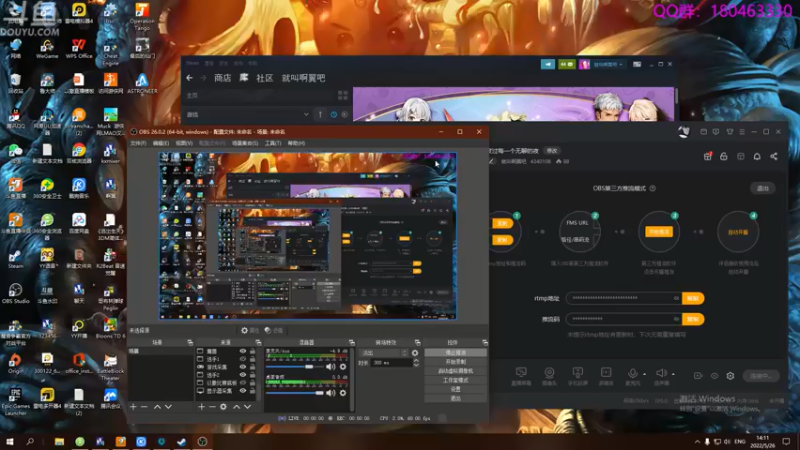Select 多媒体 in Douyu bottom toolbar
The width and height of the screenshot is (800, 450).
click(606, 376)
